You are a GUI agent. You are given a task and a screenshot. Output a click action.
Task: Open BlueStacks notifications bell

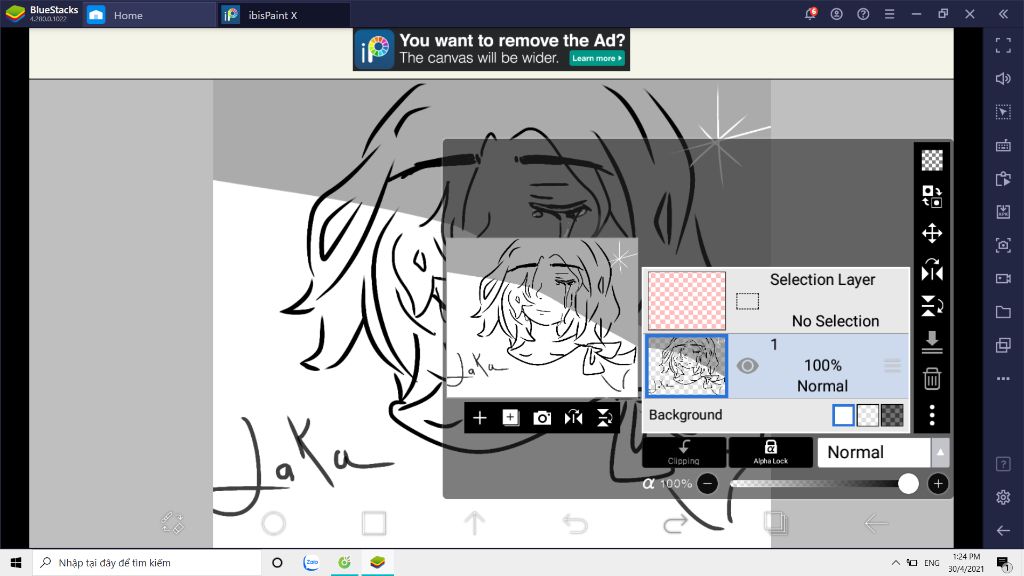[x=810, y=14]
